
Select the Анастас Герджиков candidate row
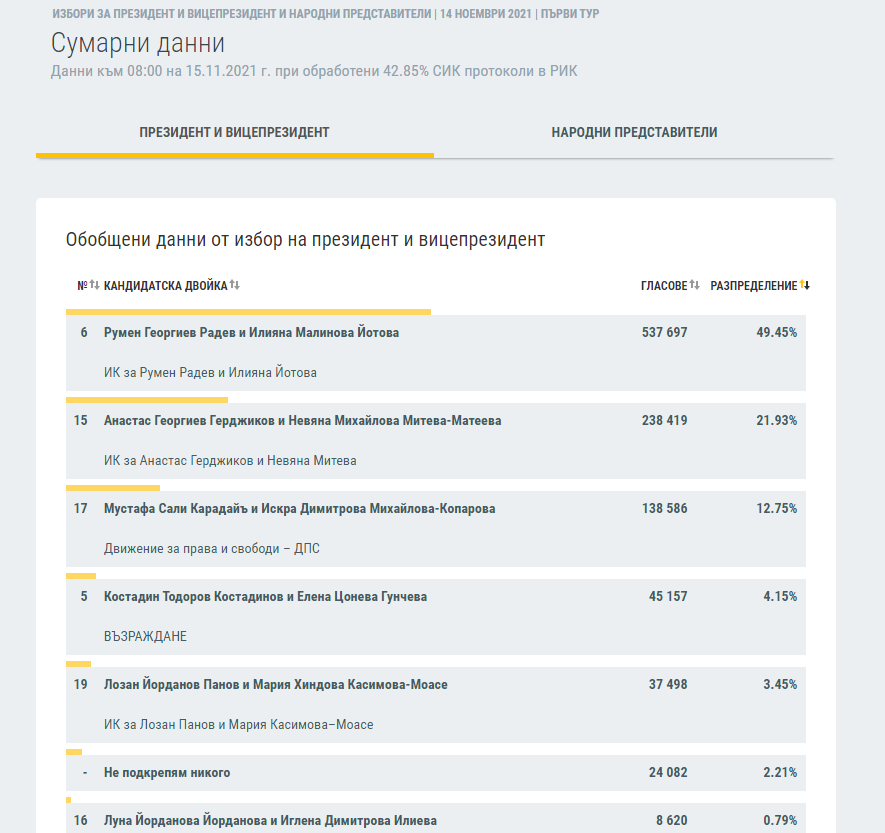(x=302, y=421)
